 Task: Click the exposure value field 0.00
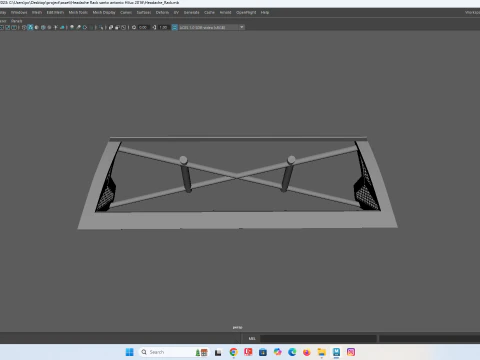pos(143,27)
